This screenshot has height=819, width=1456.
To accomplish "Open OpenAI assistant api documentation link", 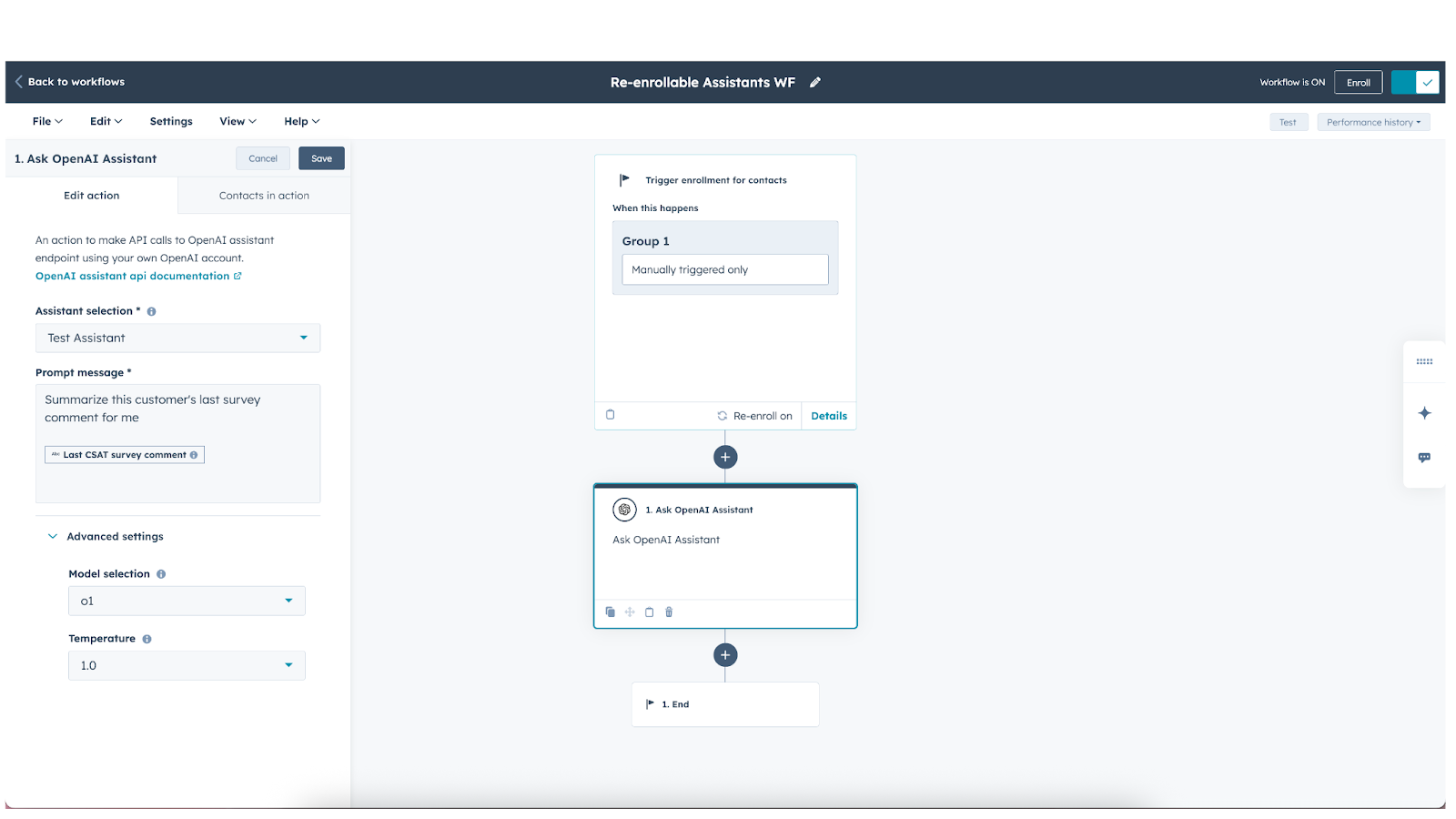I will [x=138, y=276].
